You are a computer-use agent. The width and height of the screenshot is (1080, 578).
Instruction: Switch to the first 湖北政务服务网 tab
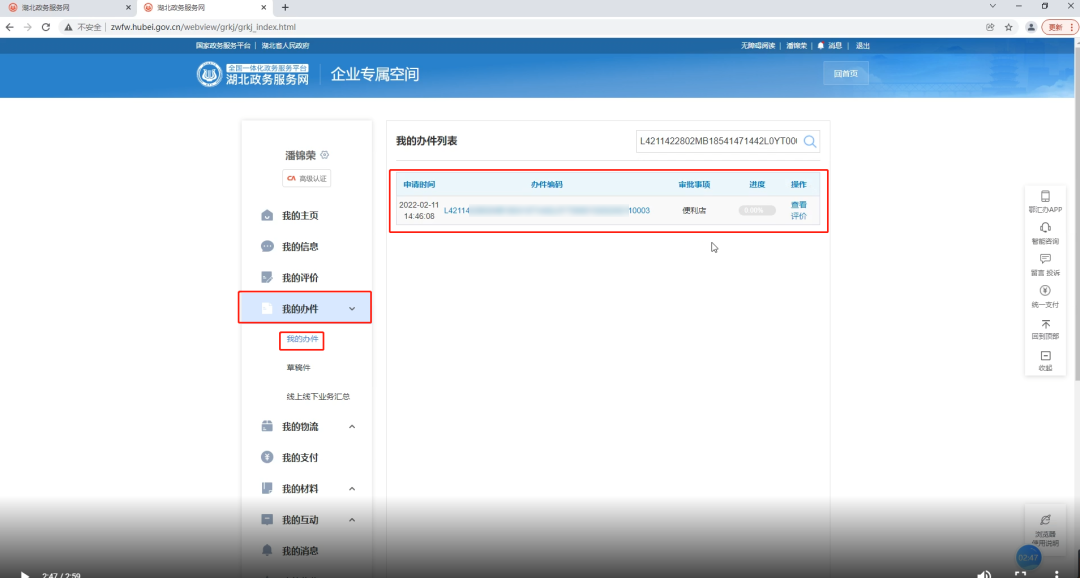point(68,8)
